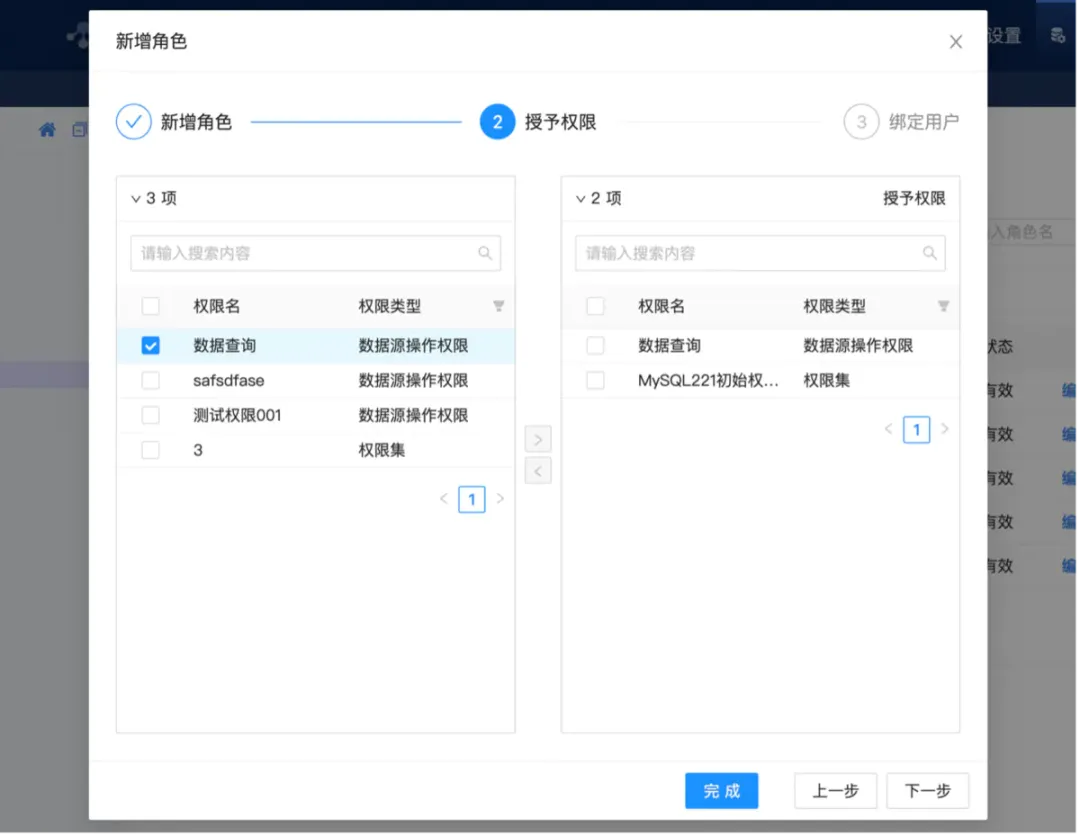
Task: Click the 完成 button to finish
Action: 721,790
